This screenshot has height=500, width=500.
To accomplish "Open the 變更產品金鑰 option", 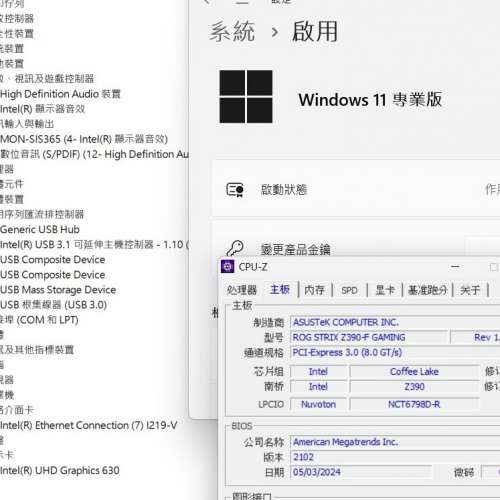I will [x=295, y=249].
